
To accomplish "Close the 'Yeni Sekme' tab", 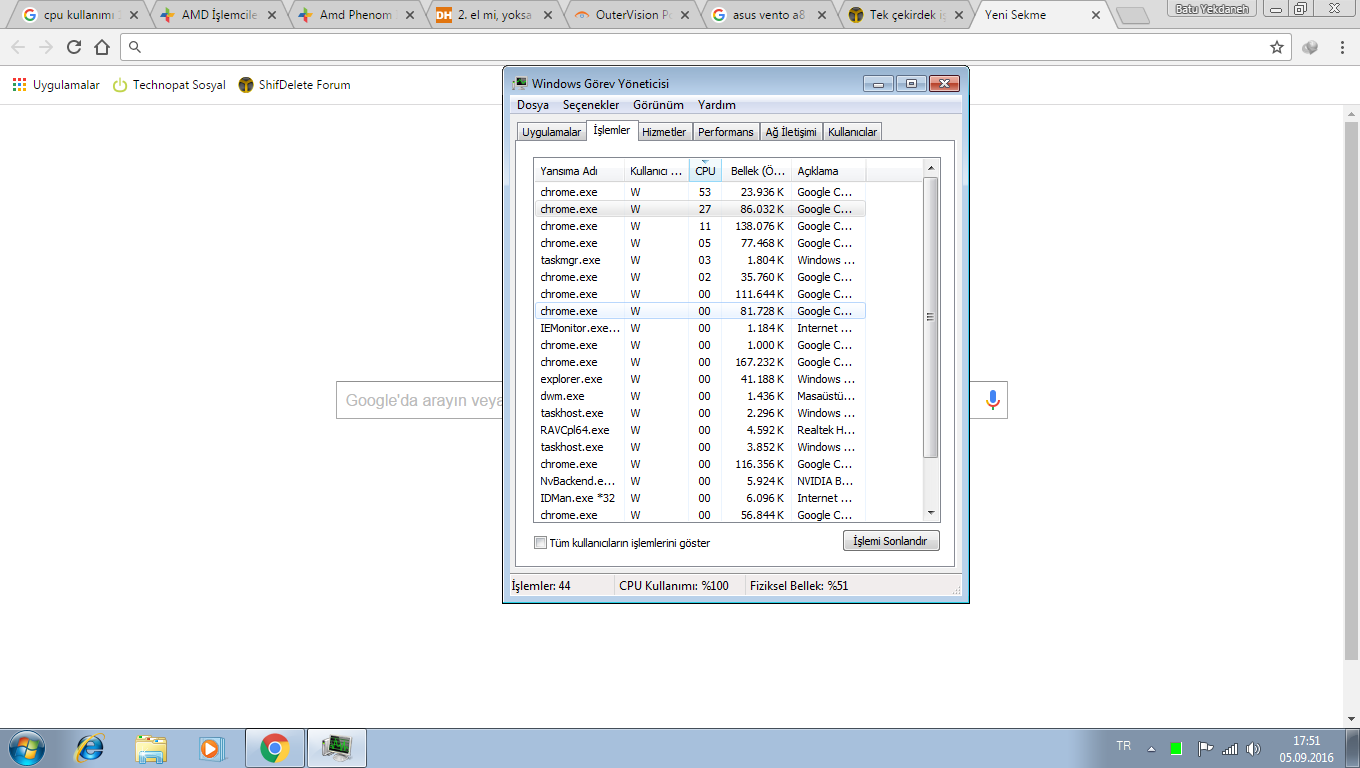I will click(1096, 16).
